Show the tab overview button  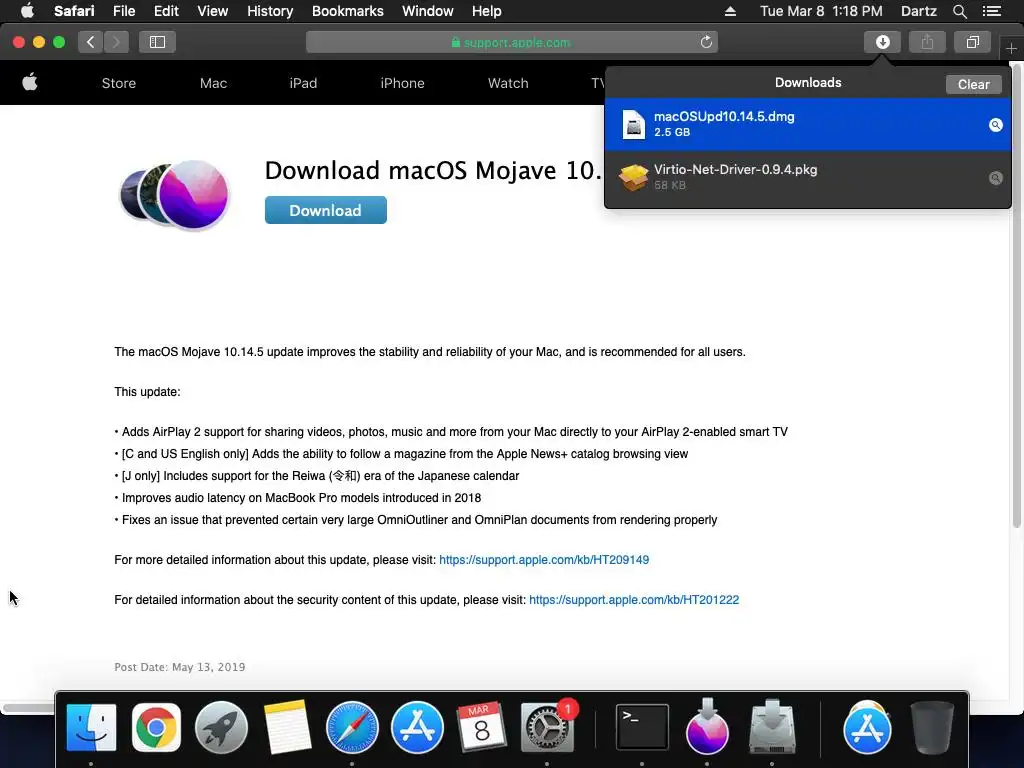point(972,42)
